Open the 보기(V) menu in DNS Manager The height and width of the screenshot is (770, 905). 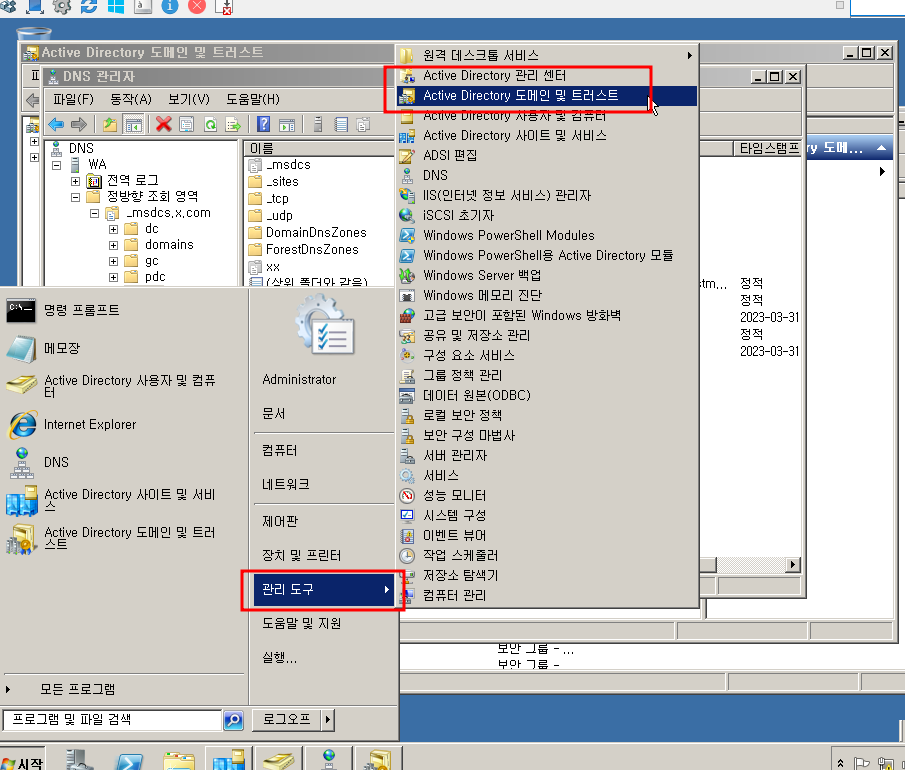tap(189, 99)
